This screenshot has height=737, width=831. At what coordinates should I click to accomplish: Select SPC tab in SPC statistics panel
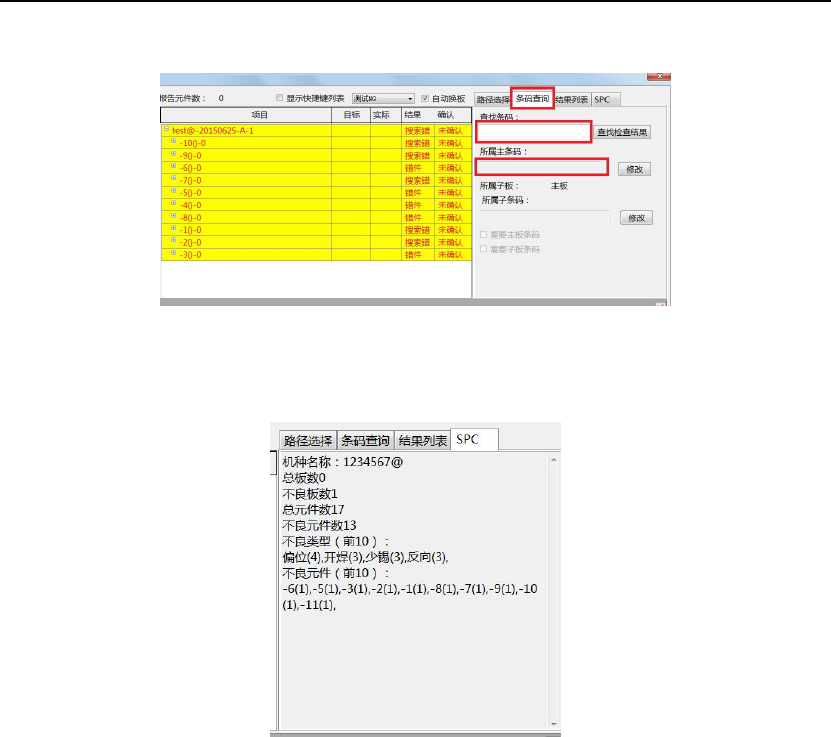click(x=474, y=439)
